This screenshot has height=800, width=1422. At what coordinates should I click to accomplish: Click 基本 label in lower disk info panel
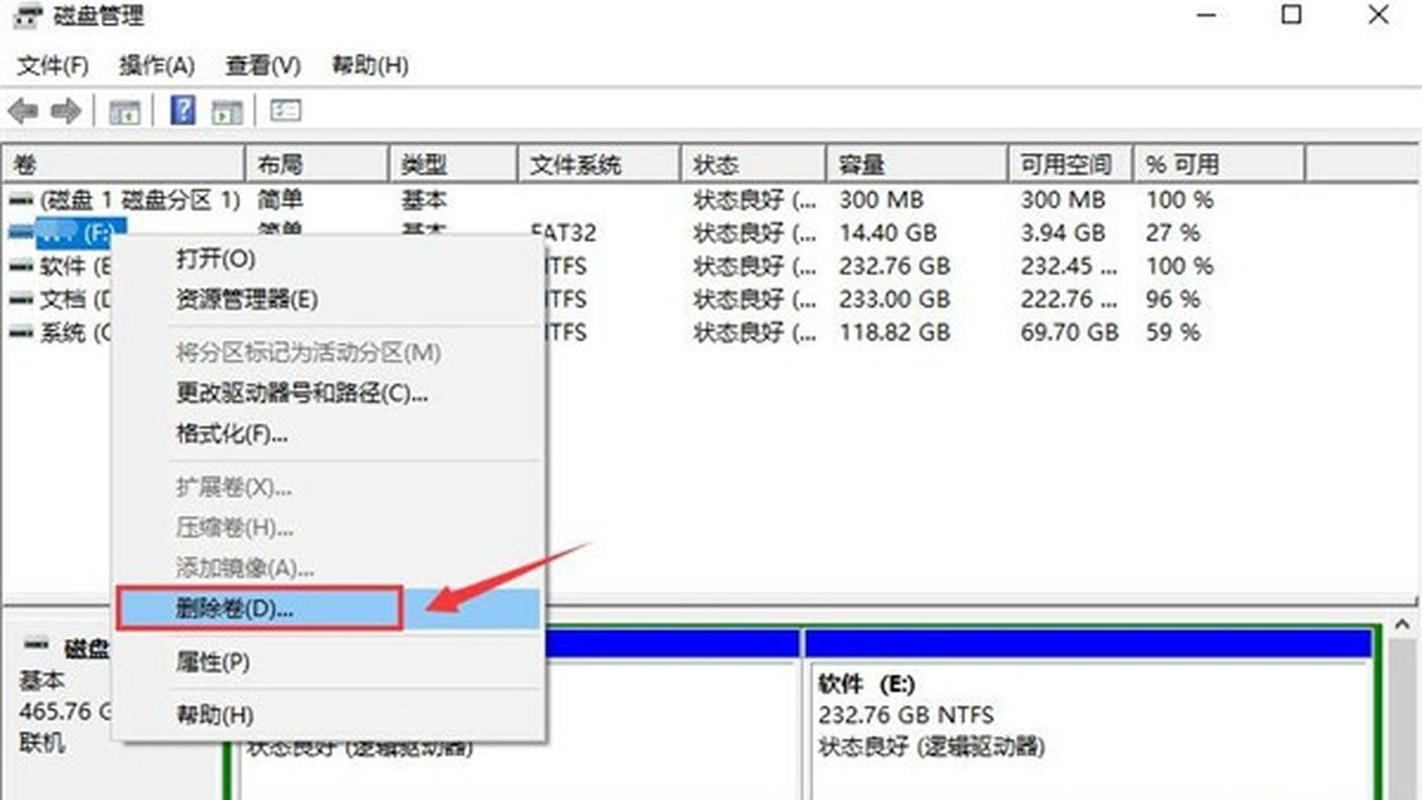[x=42, y=680]
